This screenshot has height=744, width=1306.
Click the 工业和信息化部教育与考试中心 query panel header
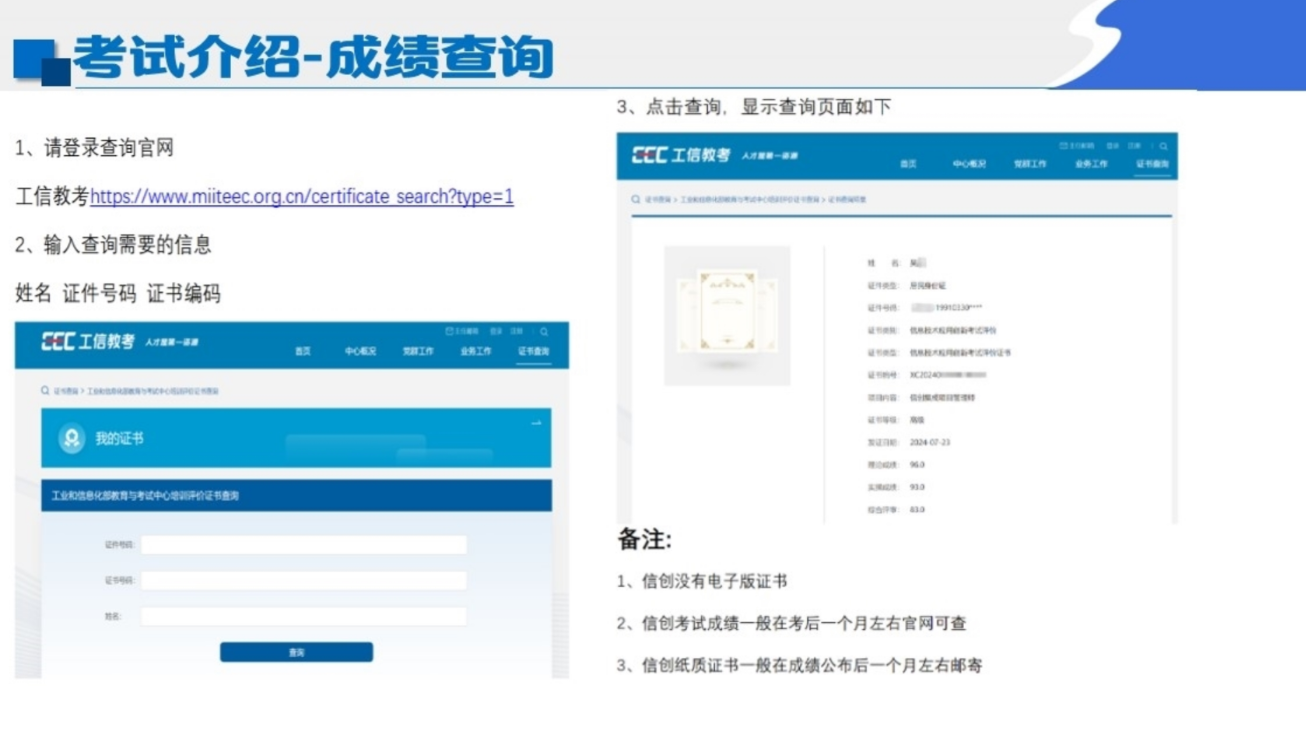pyautogui.click(x=296, y=496)
